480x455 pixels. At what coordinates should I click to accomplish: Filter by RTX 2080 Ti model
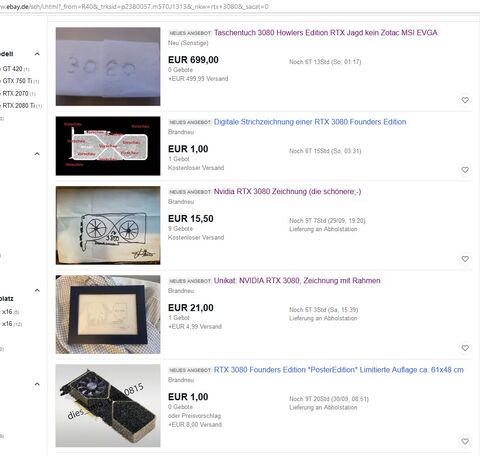[21, 106]
